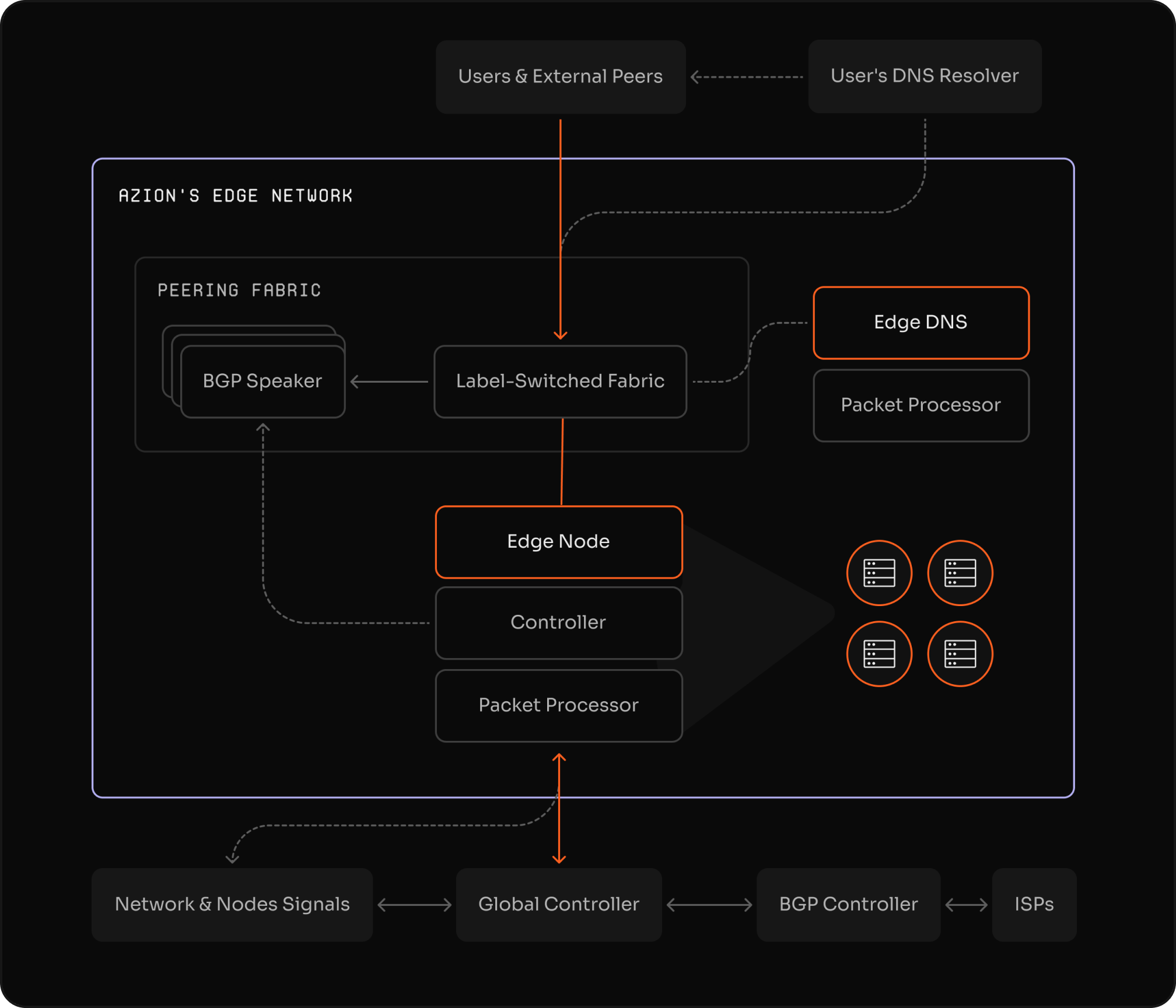Enable the Packet Processor under Edge DNS

pos(921,405)
